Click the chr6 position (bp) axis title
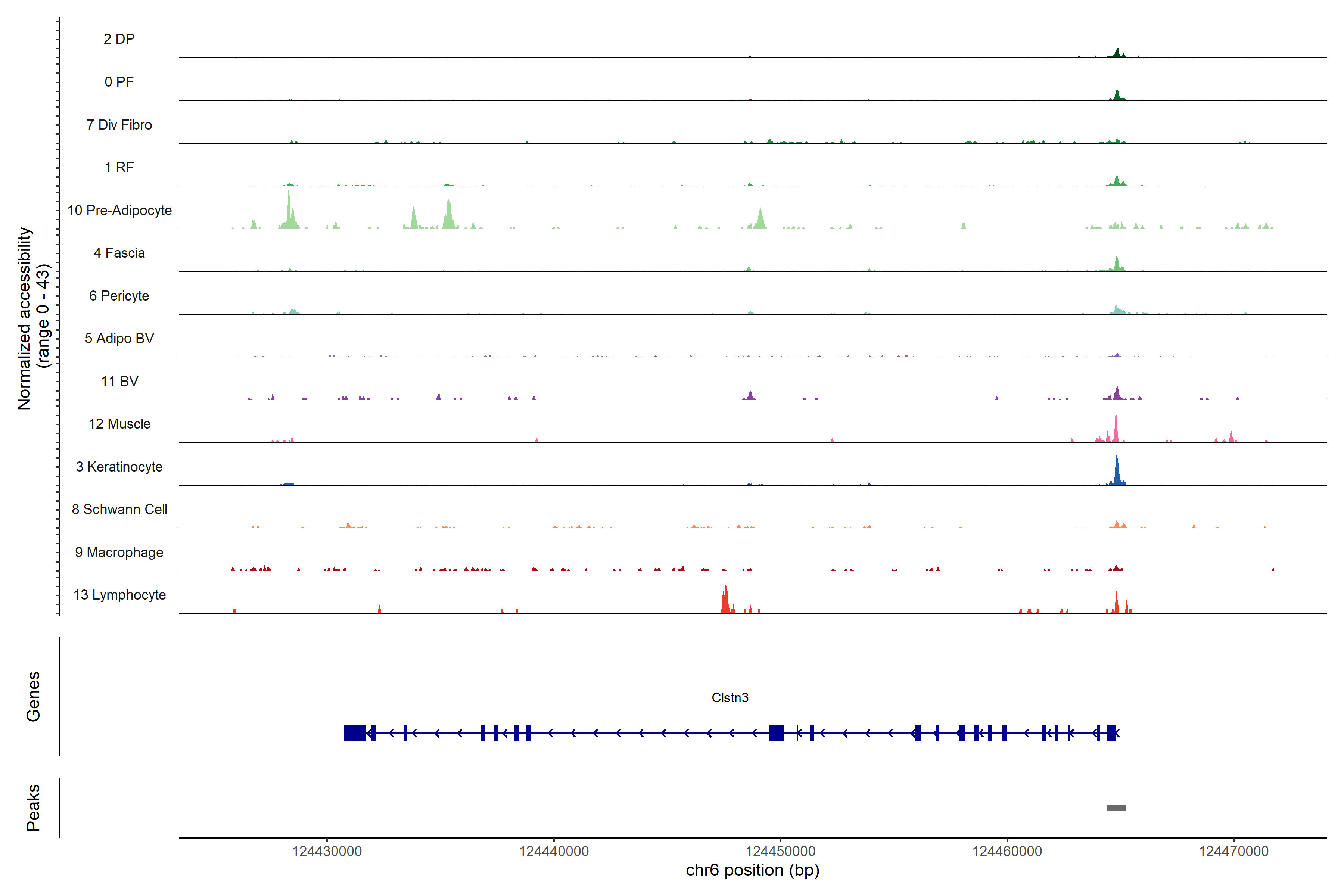This screenshot has height=896, width=1344. click(752, 870)
